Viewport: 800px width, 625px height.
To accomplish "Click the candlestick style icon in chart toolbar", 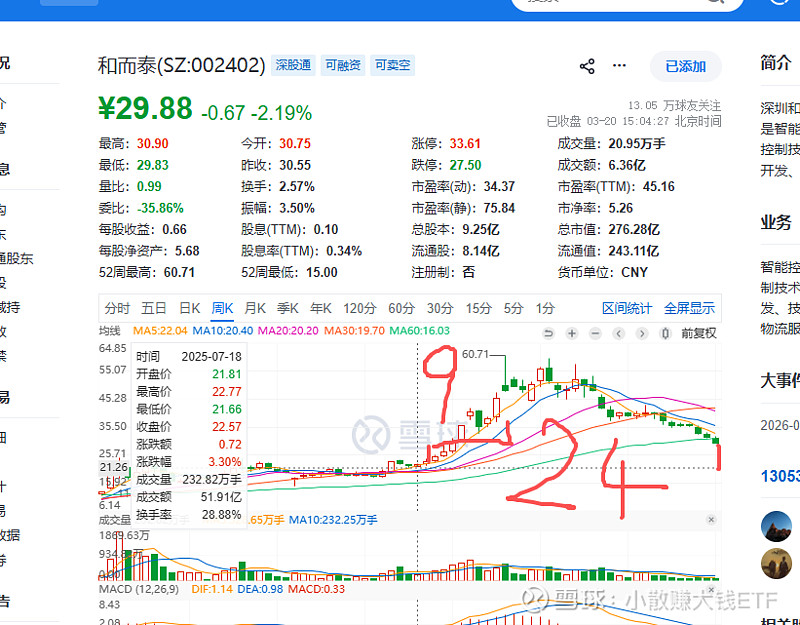I will point(665,334).
